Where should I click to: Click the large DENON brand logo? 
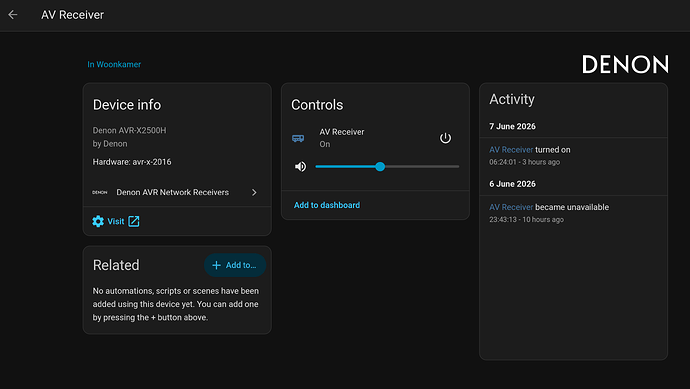[625, 64]
